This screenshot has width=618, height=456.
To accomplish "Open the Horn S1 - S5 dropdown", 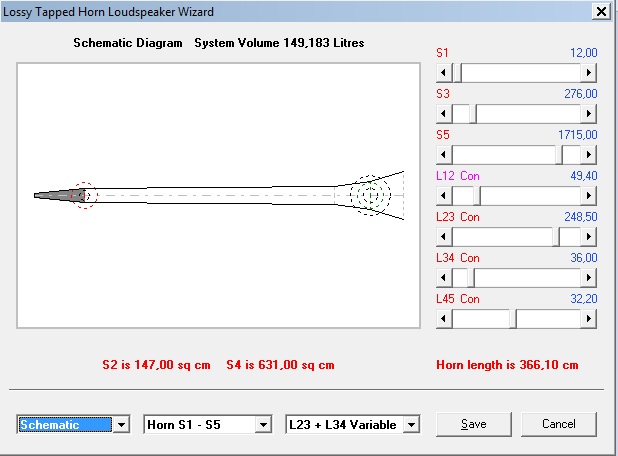I will (263, 425).
